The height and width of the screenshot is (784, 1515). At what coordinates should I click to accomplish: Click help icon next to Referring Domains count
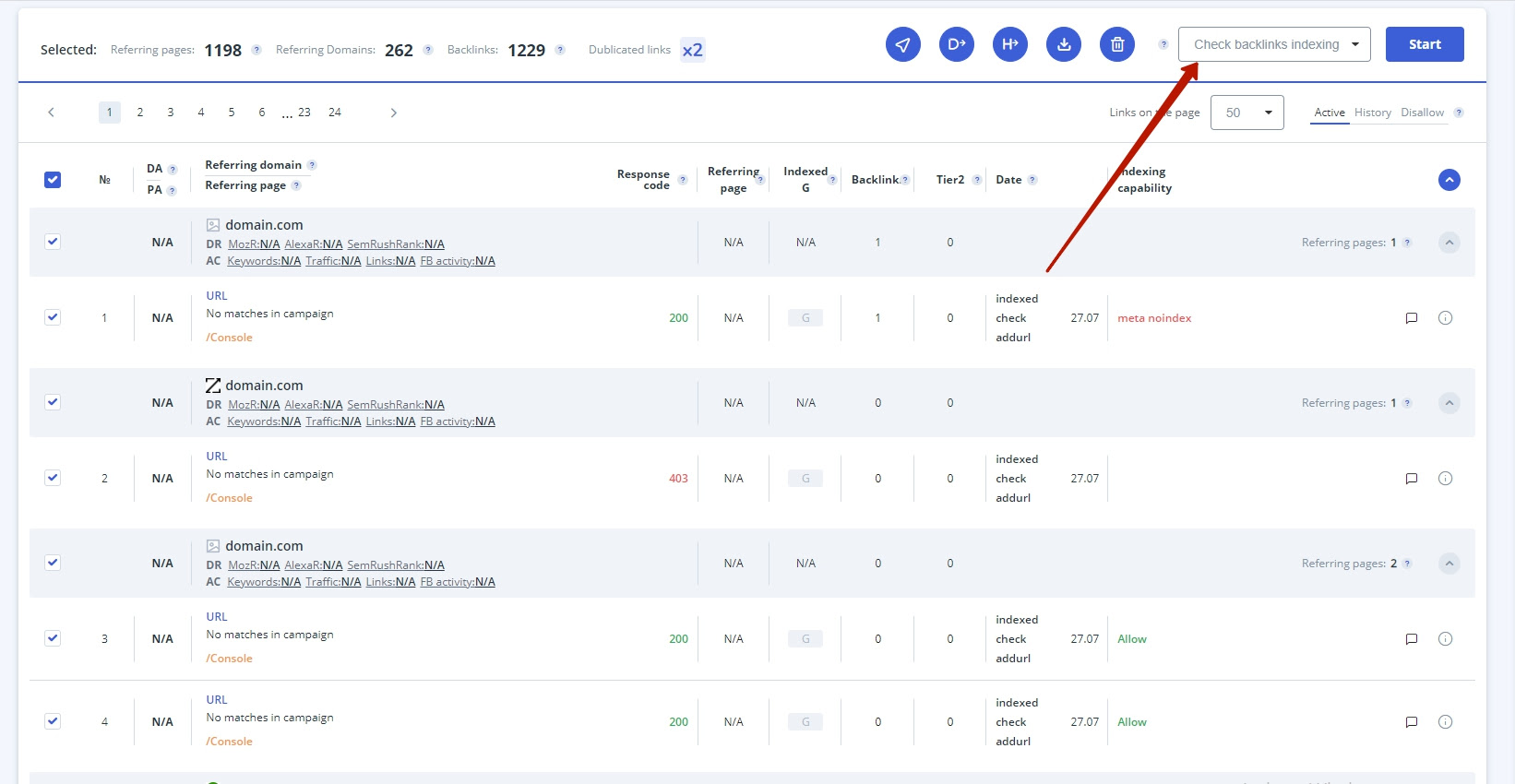click(x=428, y=50)
